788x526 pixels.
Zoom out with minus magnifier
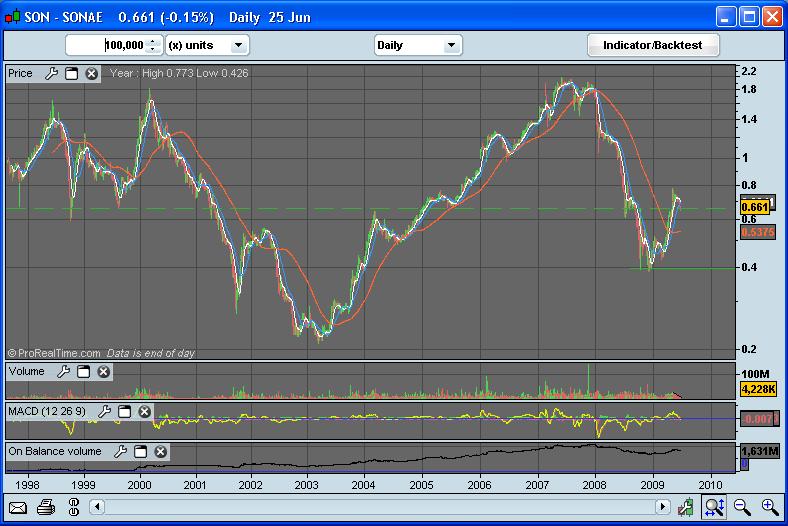pos(742,507)
